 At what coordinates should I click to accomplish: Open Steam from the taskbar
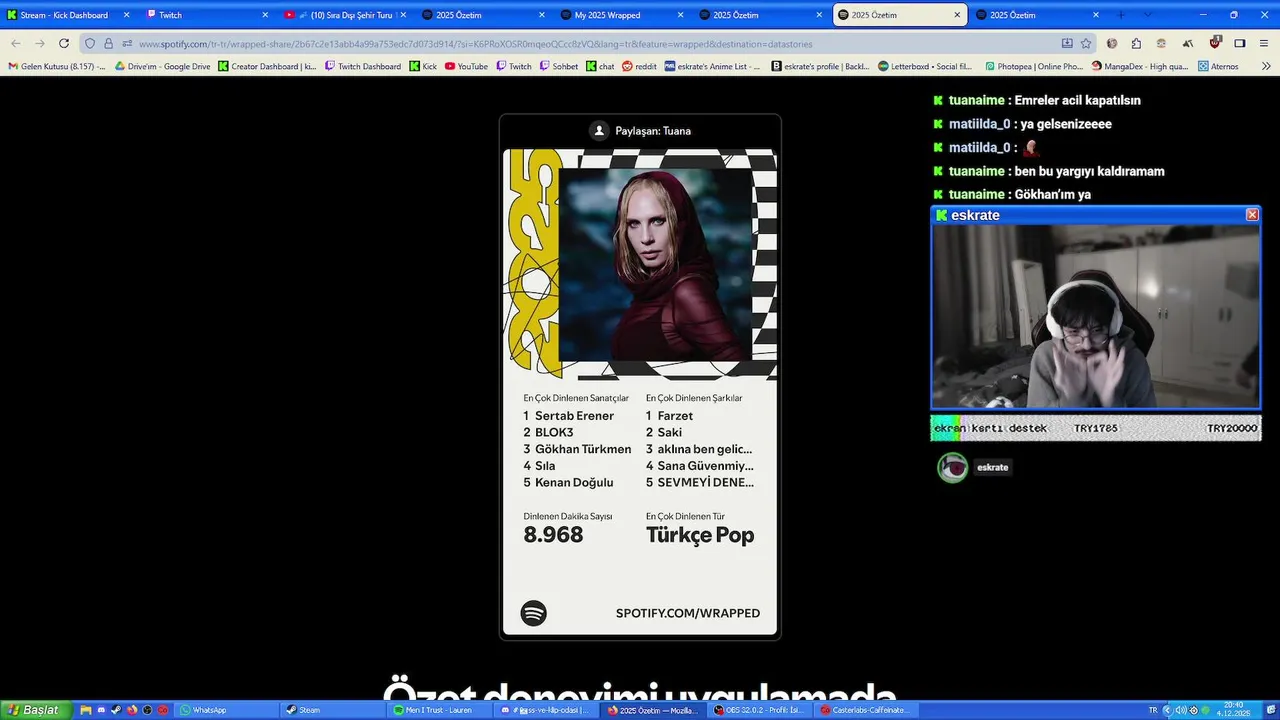coord(332,710)
